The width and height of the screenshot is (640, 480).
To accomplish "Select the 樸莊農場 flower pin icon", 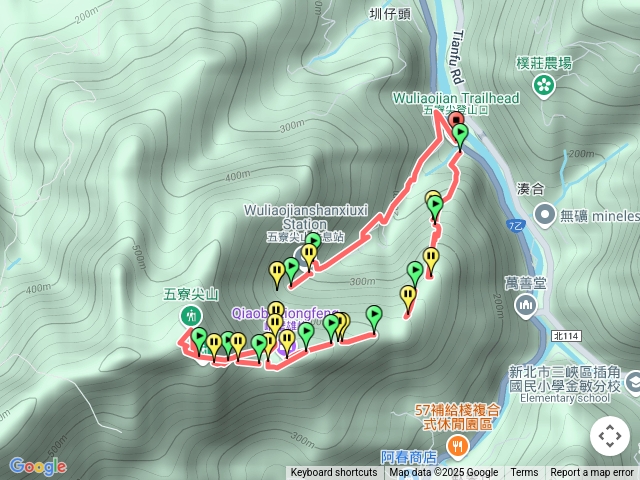I will click(x=544, y=86).
